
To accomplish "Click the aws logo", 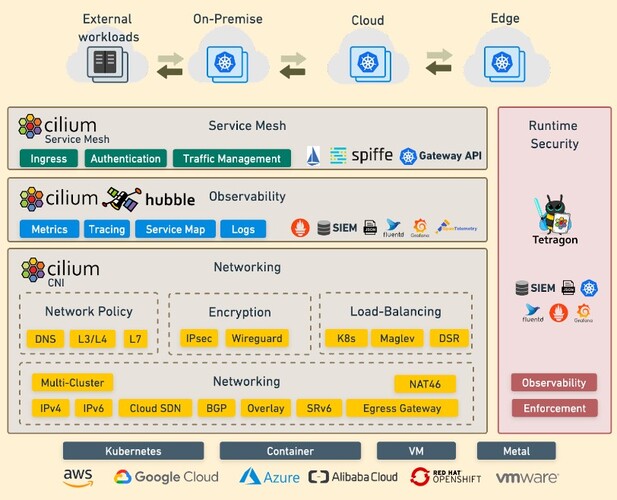I will 78,477.
